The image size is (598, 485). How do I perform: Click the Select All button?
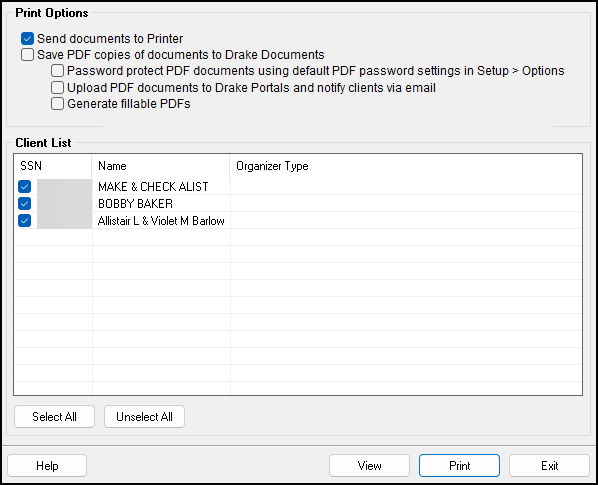(x=55, y=416)
